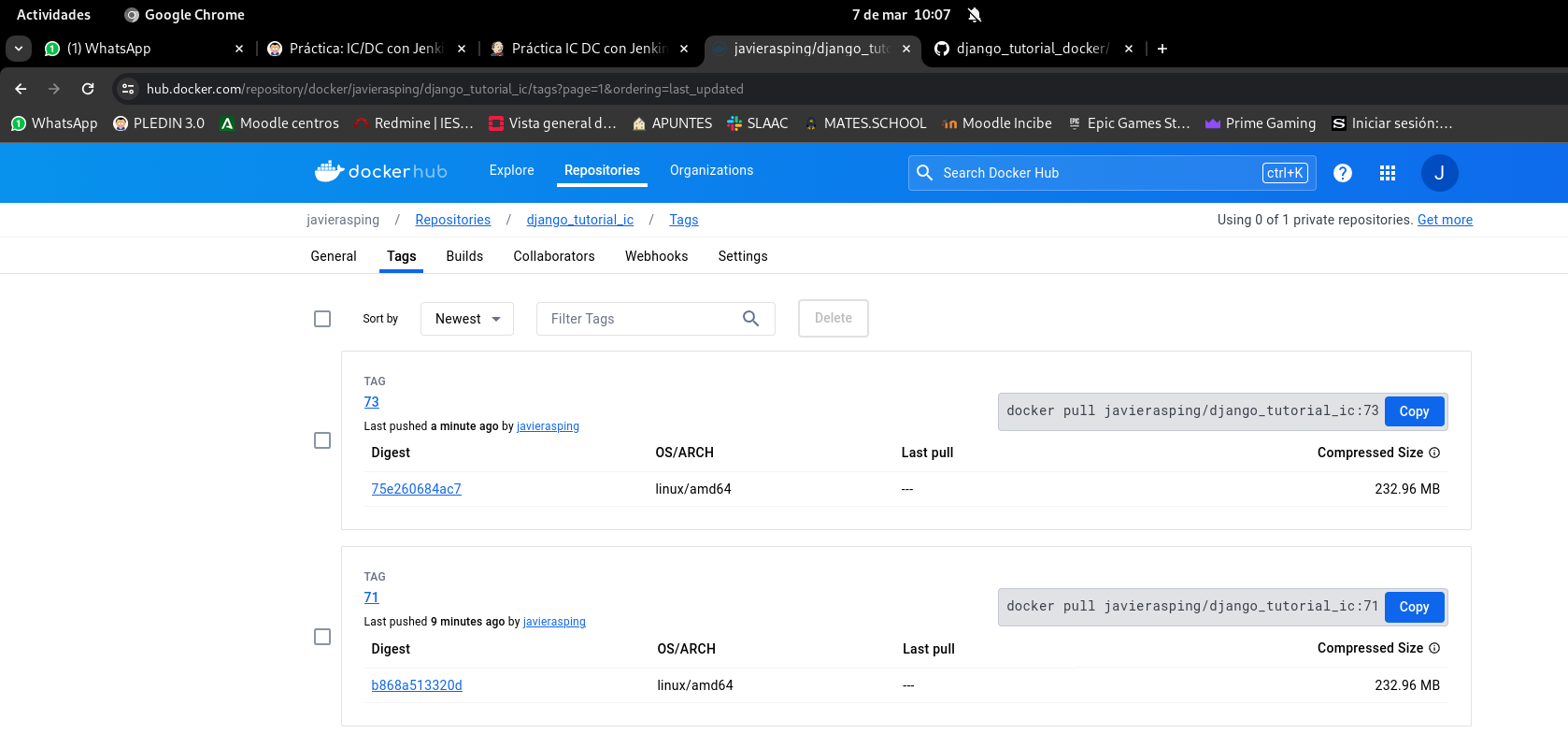
Task: Switch to the General tab
Action: [334, 256]
